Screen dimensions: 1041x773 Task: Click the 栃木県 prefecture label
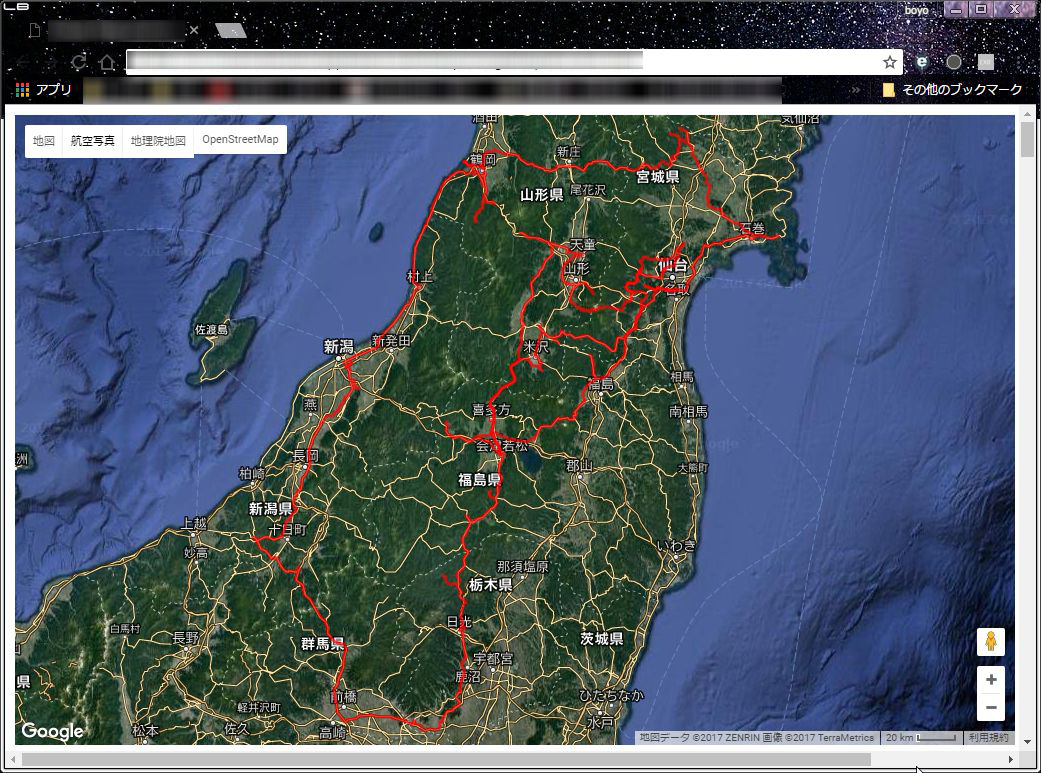pyautogui.click(x=490, y=584)
